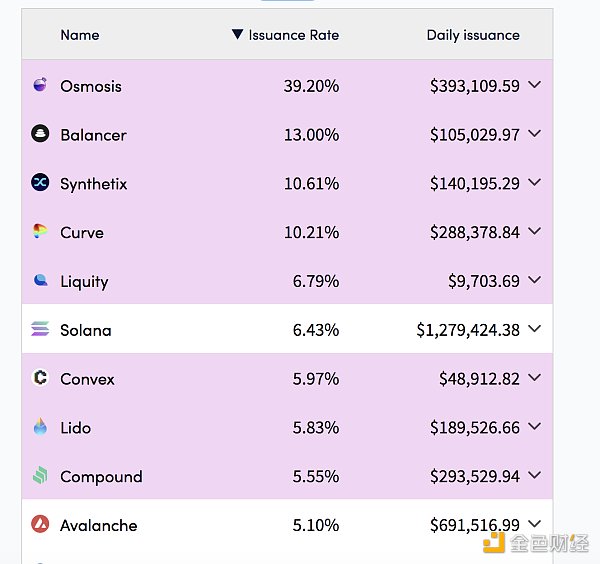Expand the Curve row chevron
Image resolution: width=600 pixels, height=564 pixels.
[x=535, y=232]
